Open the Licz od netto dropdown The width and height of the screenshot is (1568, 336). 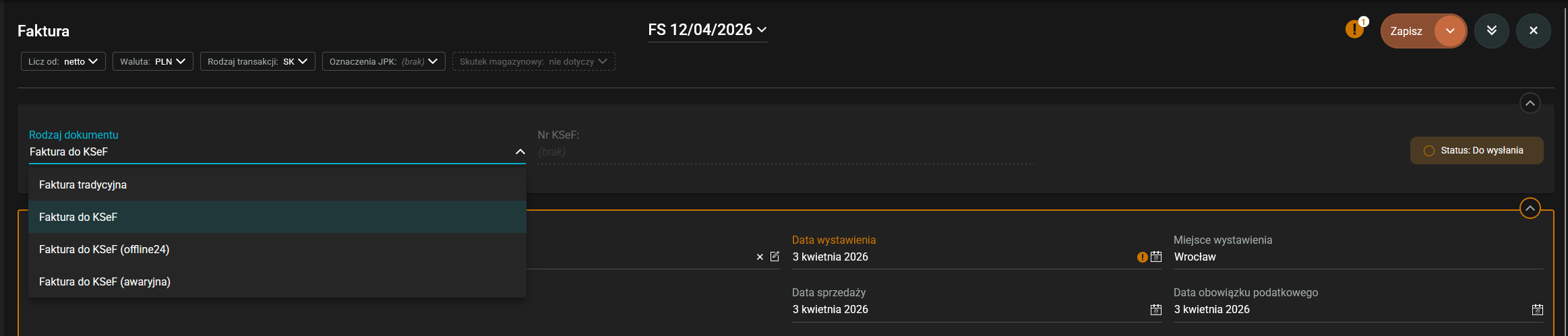coord(63,61)
